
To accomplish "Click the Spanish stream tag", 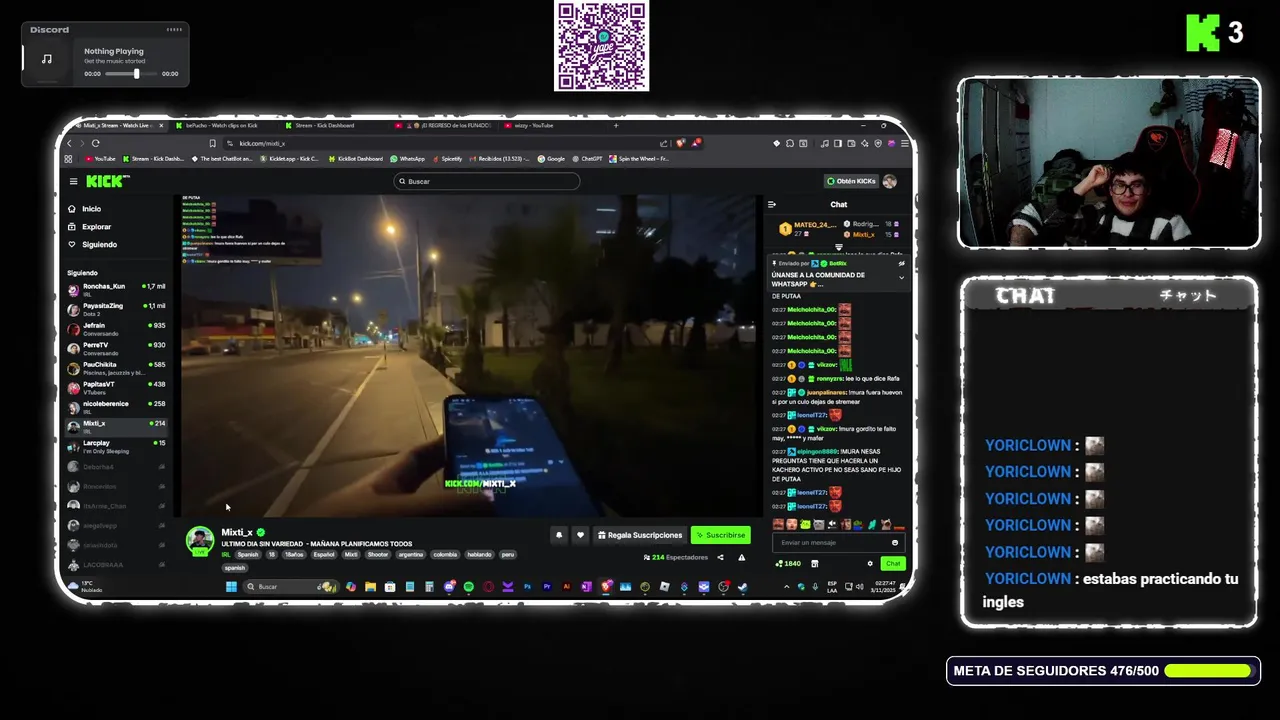I will pos(248,554).
